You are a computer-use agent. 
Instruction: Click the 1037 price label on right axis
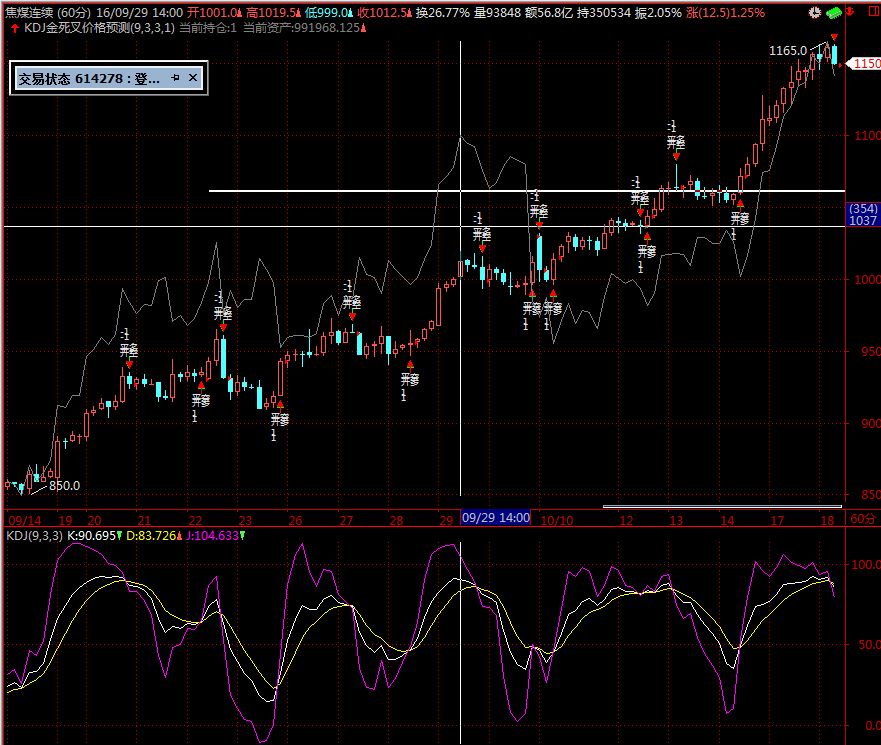pos(862,221)
